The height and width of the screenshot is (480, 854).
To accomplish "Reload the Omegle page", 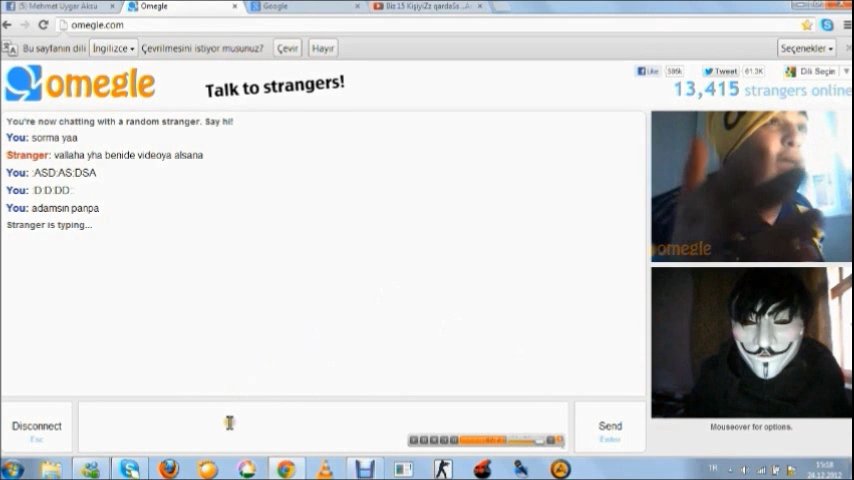I will (43, 25).
